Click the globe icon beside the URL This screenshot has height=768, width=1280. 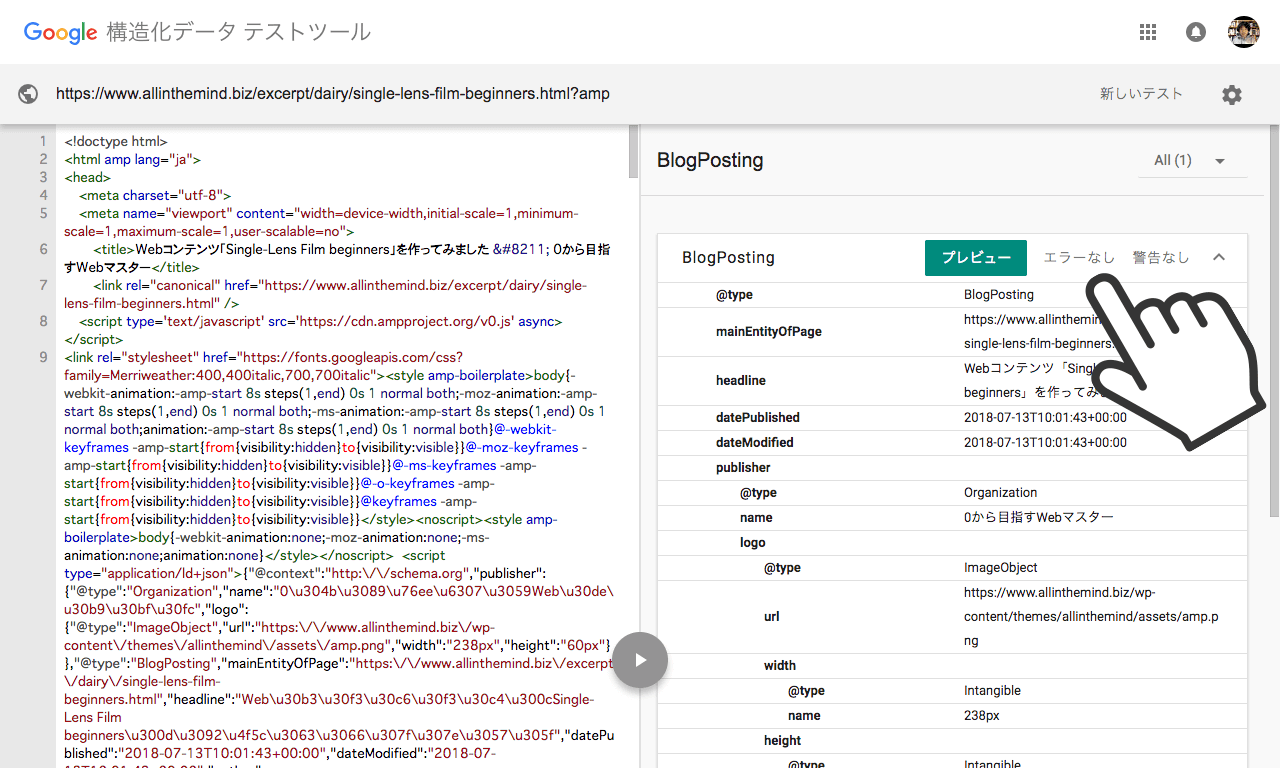(x=28, y=94)
